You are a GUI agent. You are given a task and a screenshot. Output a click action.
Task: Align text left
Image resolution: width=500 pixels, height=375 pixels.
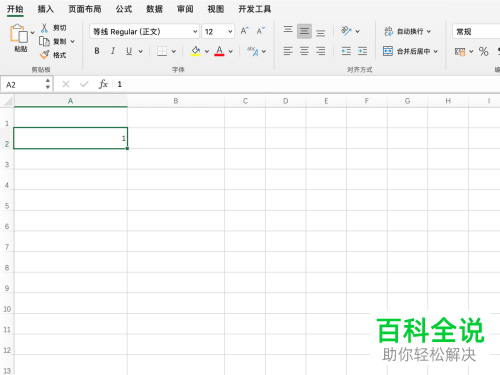point(288,51)
